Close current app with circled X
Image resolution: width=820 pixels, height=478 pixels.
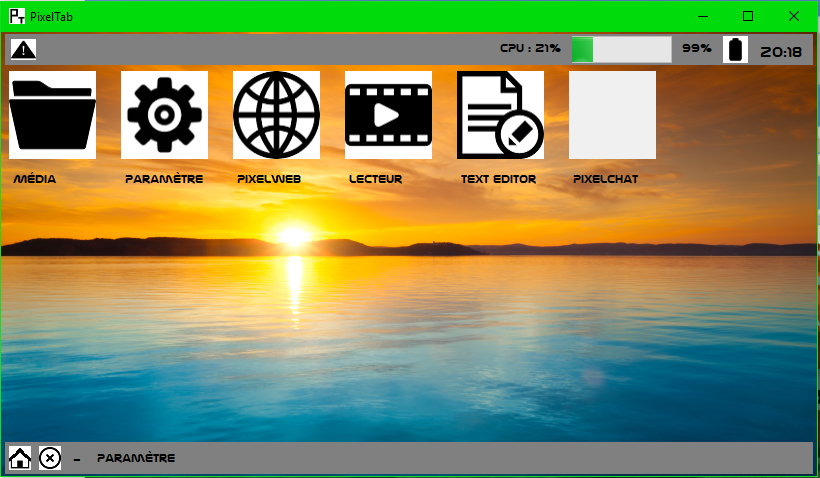50,458
